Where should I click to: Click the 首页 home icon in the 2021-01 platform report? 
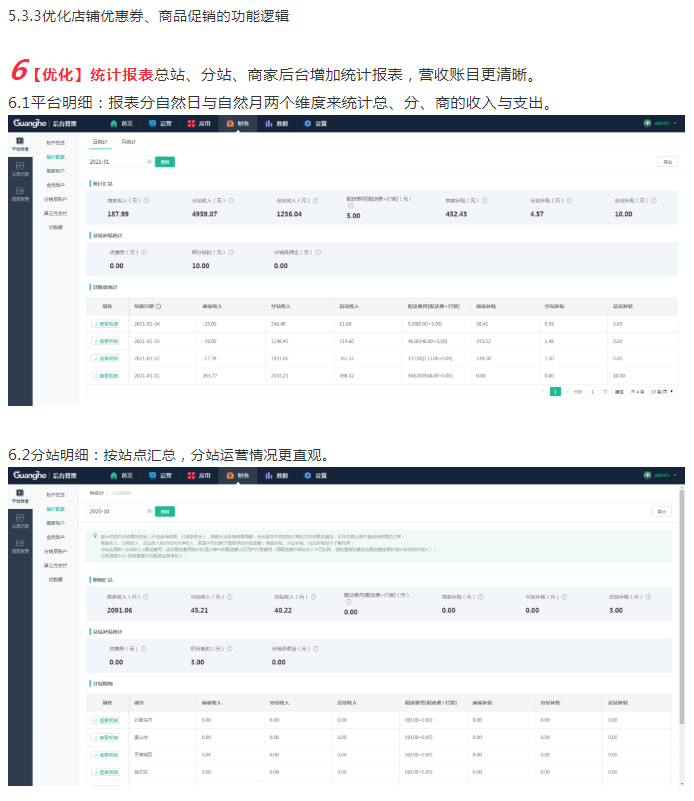pos(113,124)
